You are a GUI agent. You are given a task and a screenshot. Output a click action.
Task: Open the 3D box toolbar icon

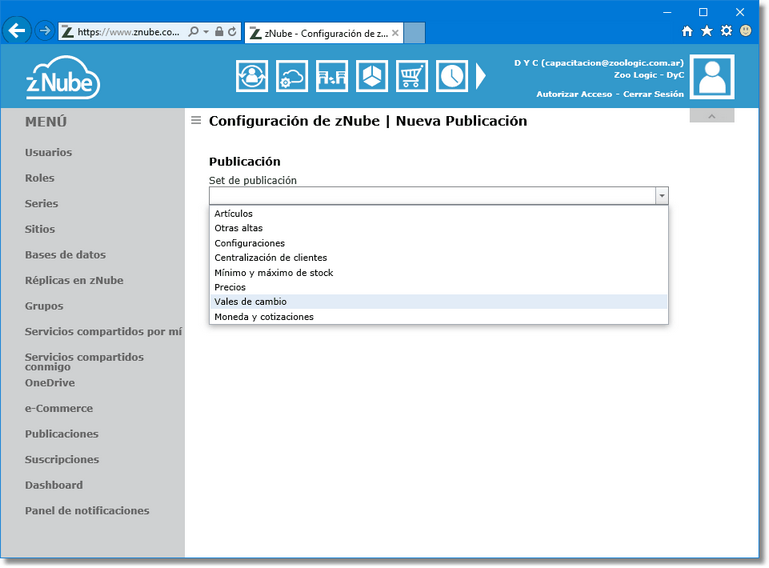click(x=372, y=76)
